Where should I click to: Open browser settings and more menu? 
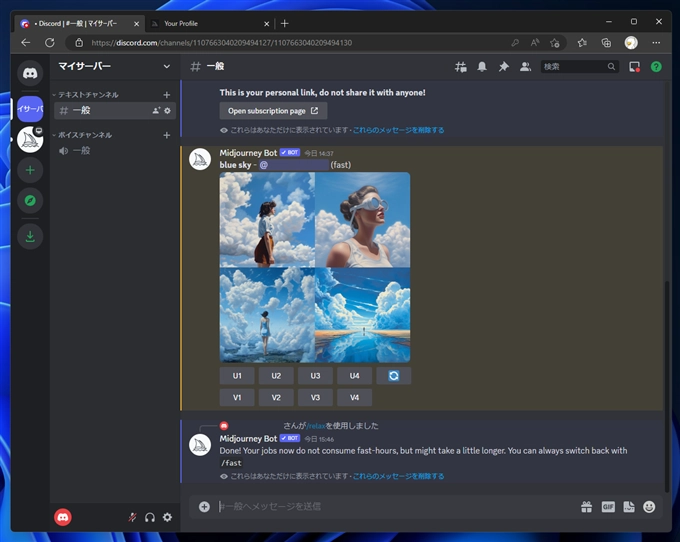(x=656, y=42)
